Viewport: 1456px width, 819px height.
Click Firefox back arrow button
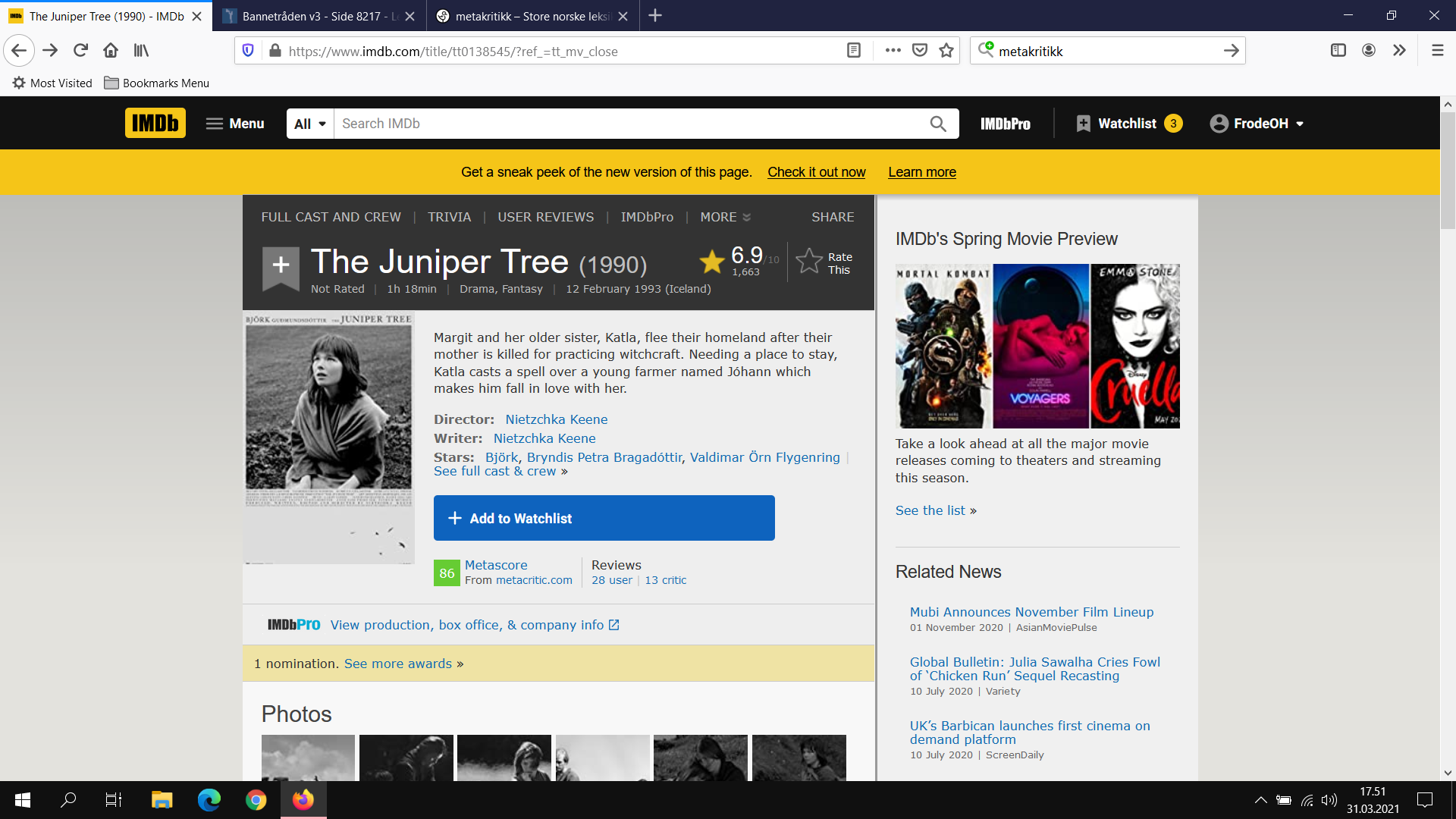pos(19,51)
